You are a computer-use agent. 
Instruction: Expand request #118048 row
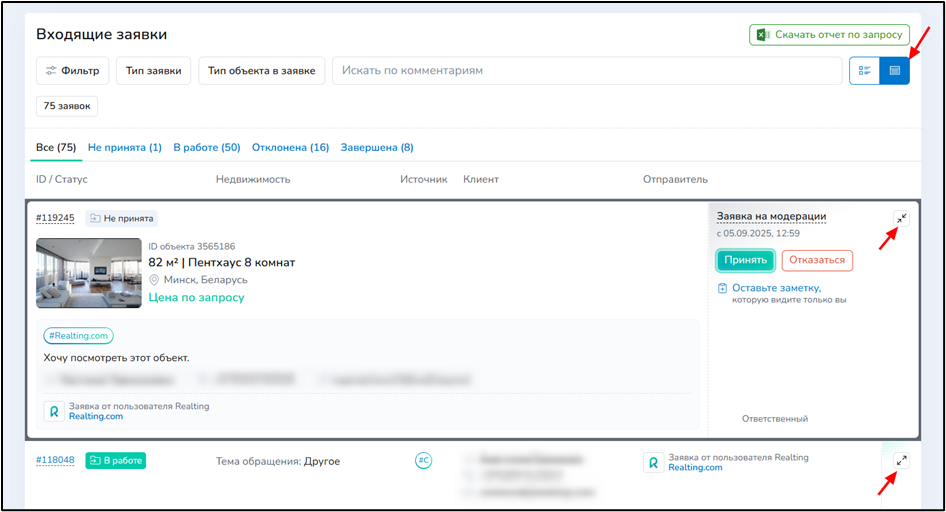tap(901, 461)
